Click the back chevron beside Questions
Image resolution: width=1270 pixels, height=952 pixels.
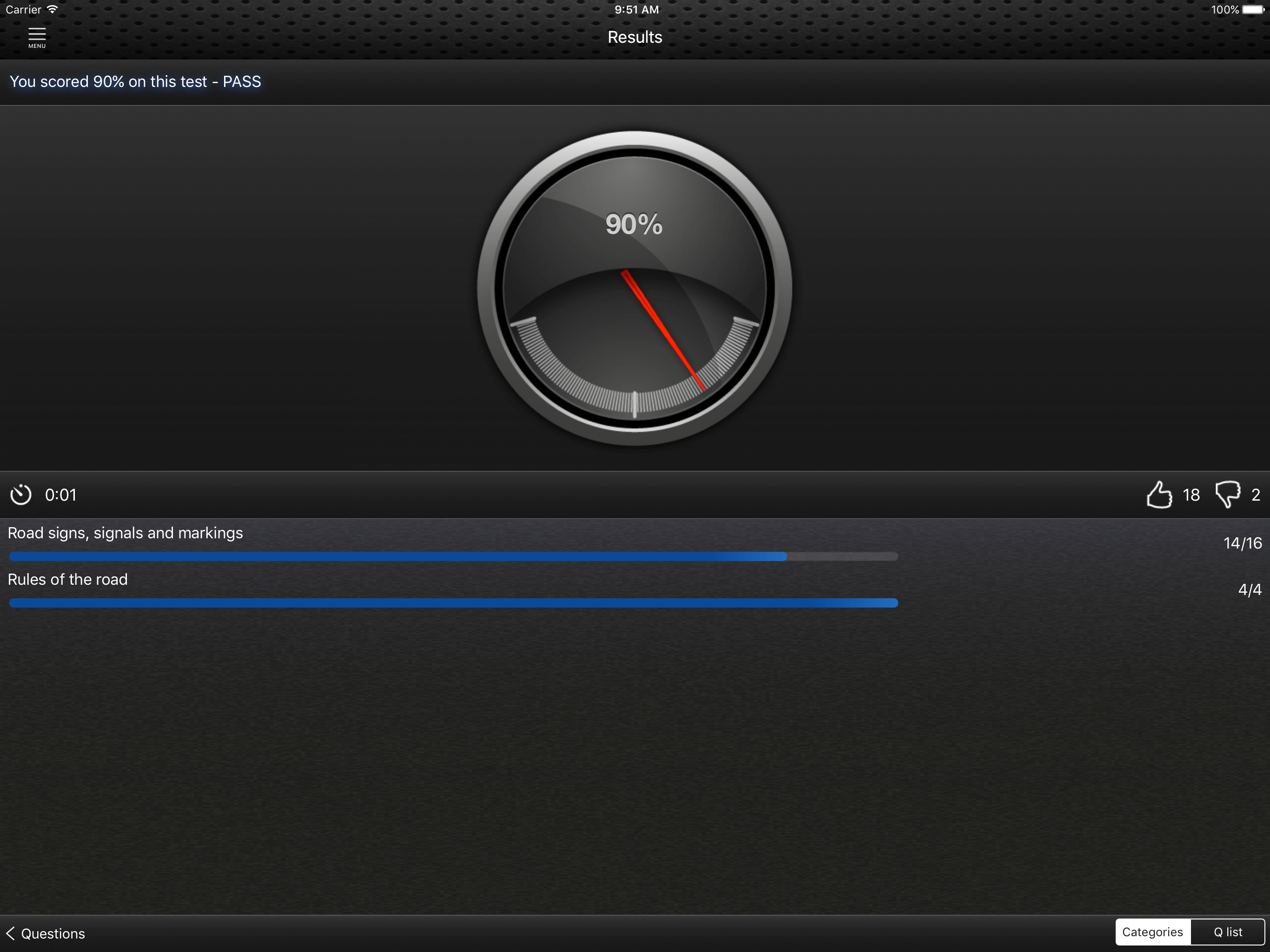click(x=10, y=933)
